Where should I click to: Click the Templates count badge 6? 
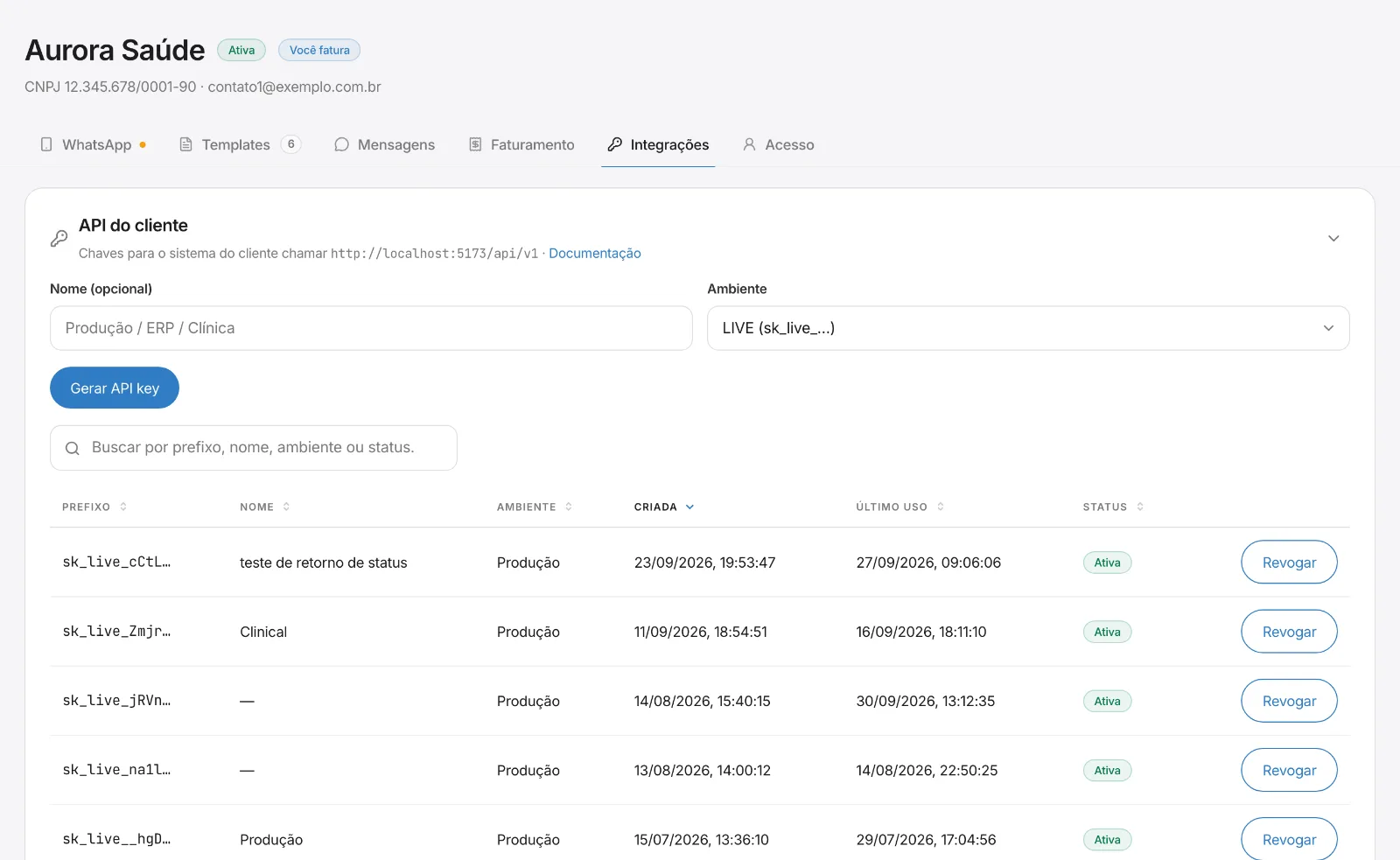click(291, 144)
